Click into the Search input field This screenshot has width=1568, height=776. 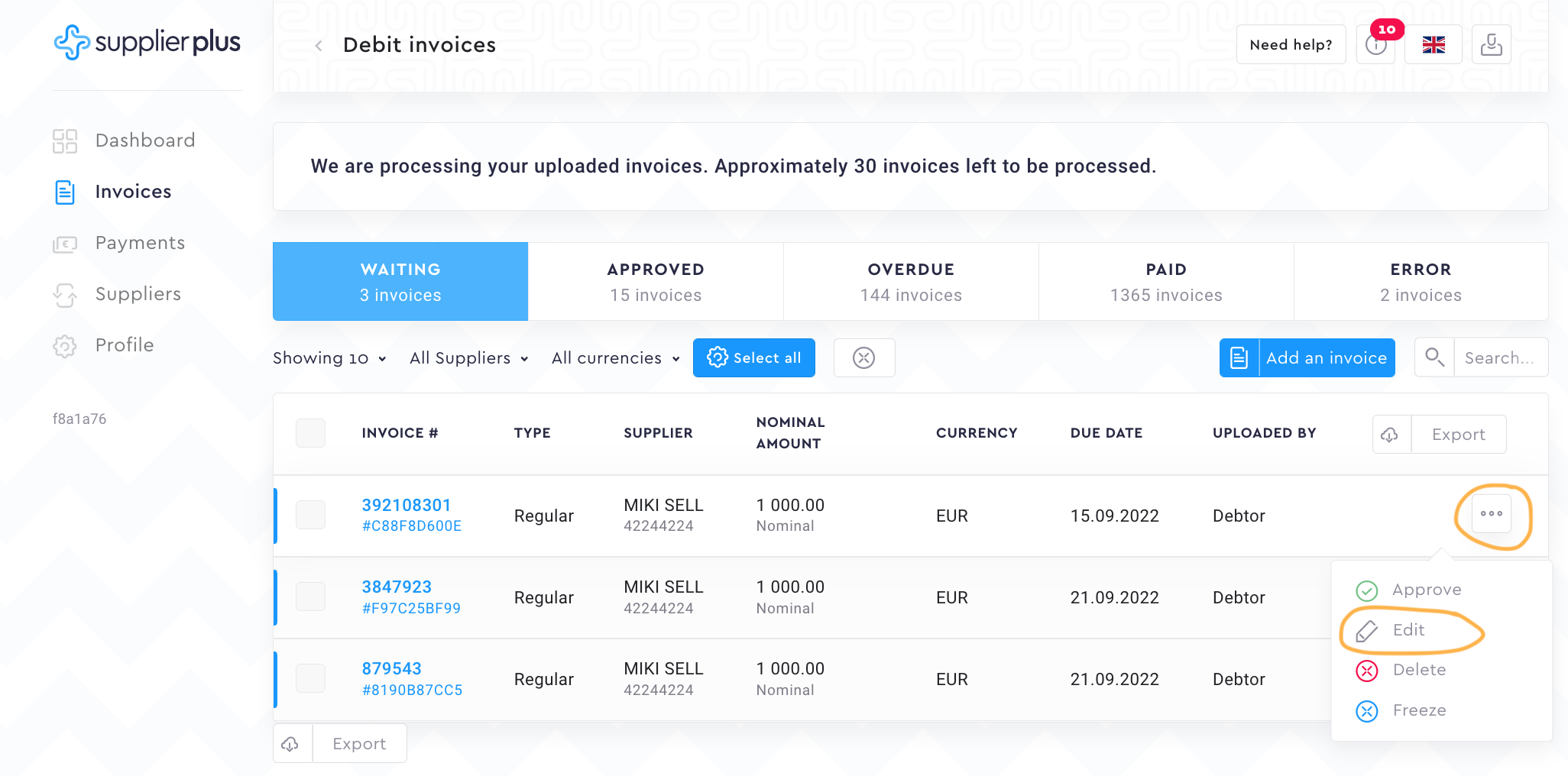pyautogui.click(x=1499, y=357)
